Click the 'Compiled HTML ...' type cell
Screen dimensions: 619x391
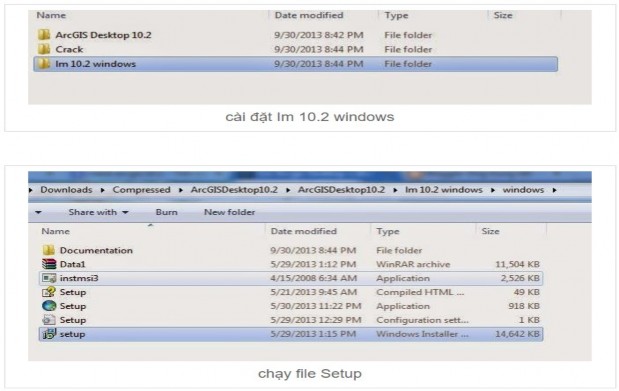coord(420,292)
